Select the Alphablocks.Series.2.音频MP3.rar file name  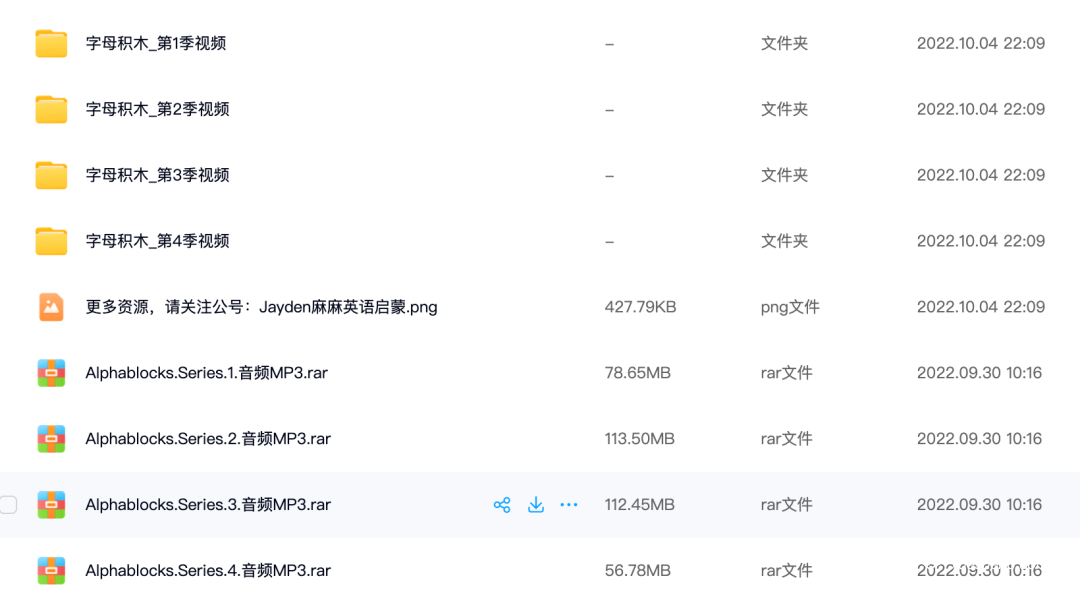[208, 439]
